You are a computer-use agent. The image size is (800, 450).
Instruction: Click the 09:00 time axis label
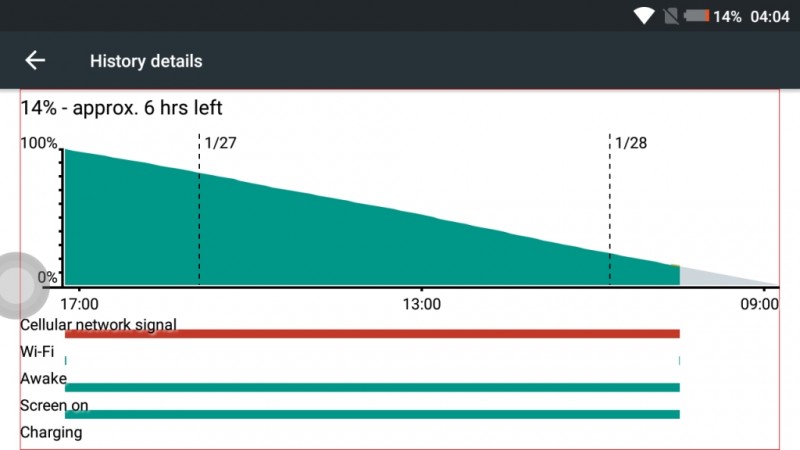point(760,304)
